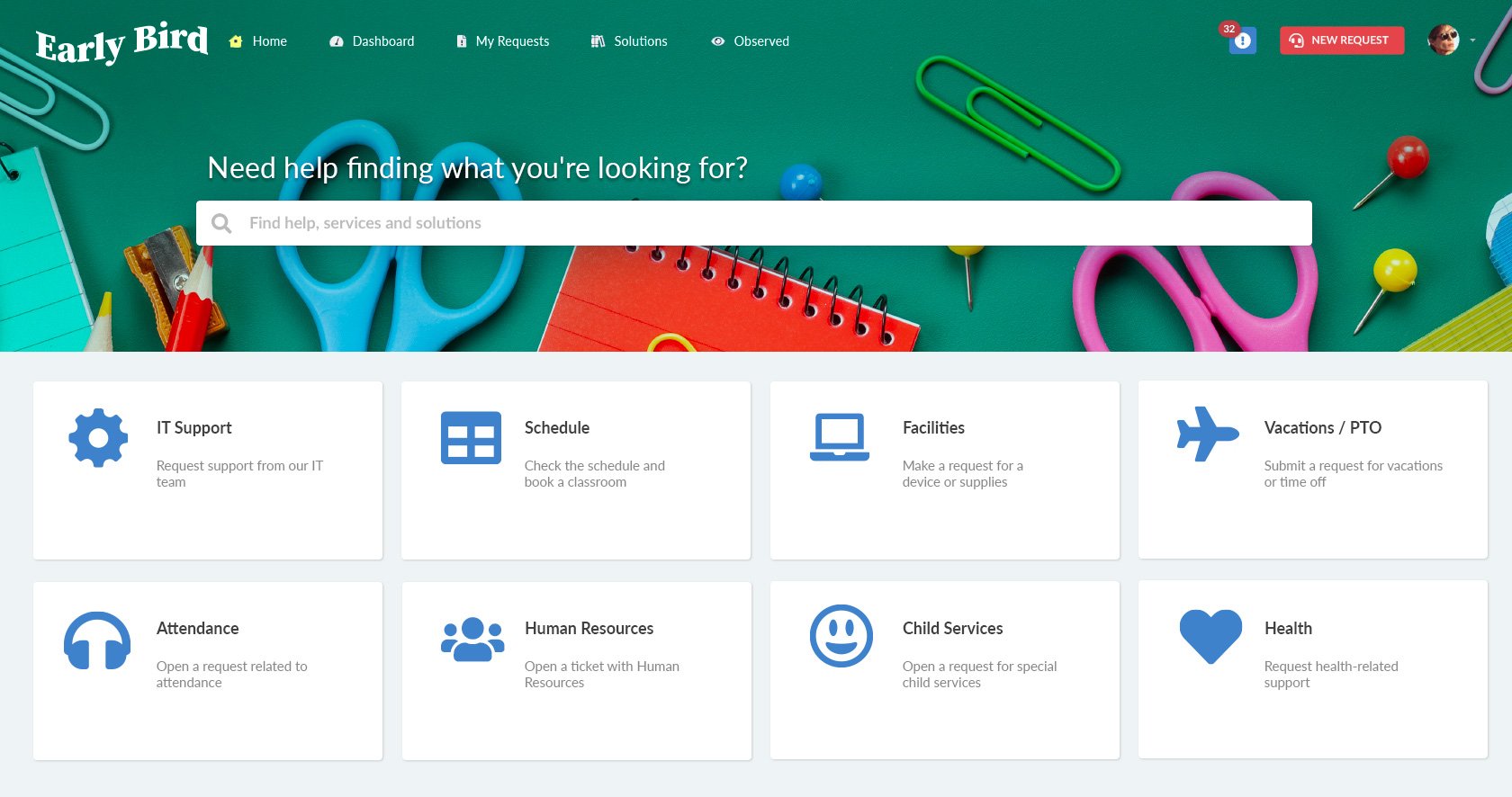Click the Health heart icon

point(1210,637)
